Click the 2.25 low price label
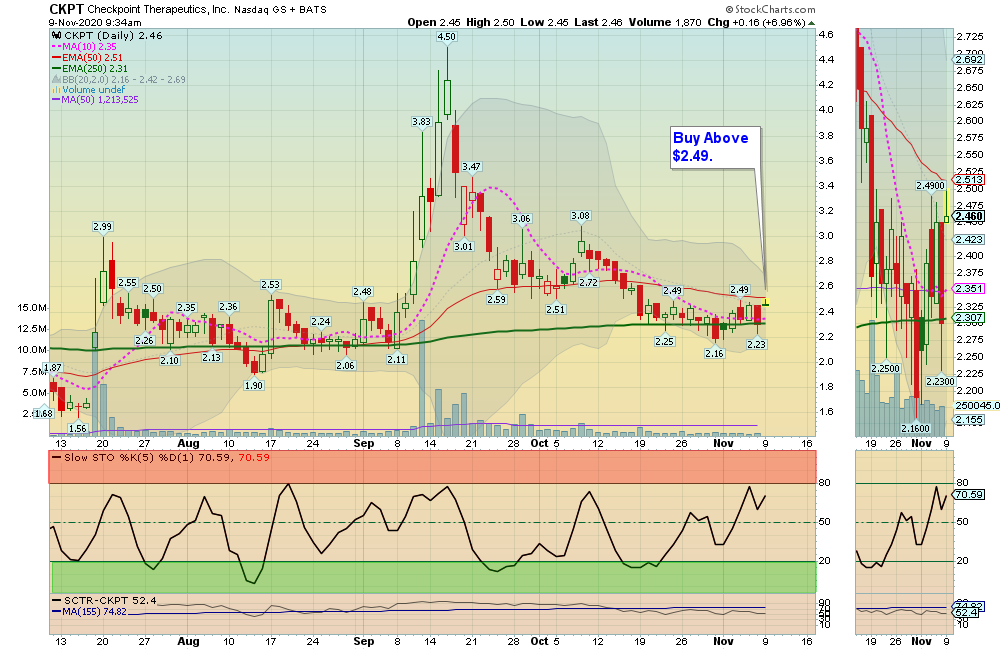This screenshot has width=1000, height=650. (665, 341)
